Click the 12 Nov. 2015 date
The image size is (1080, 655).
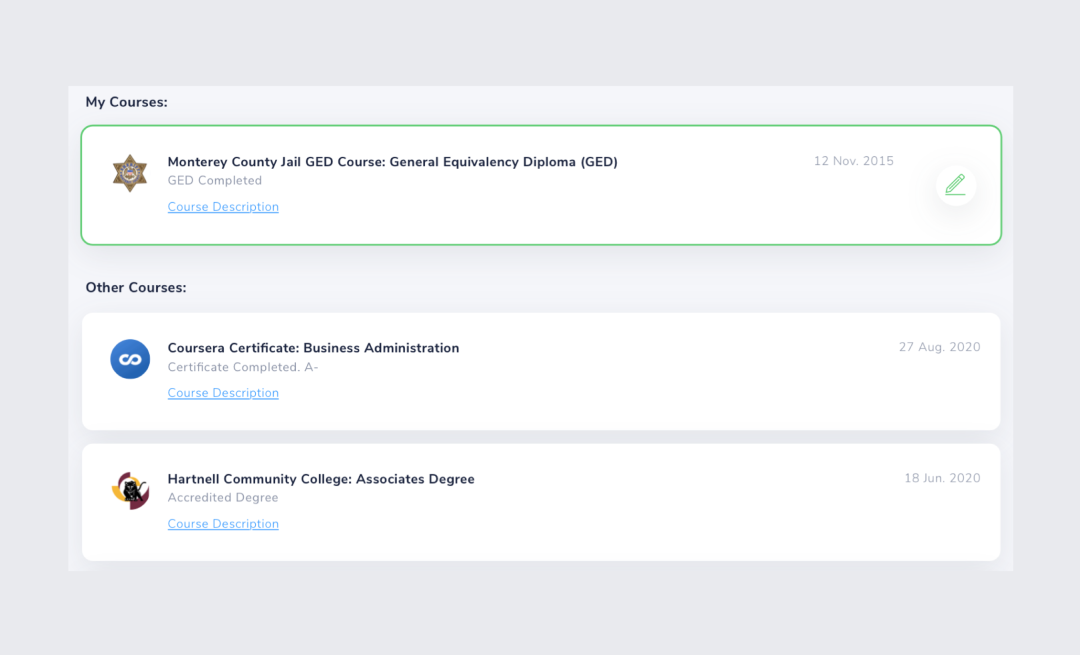pyautogui.click(x=853, y=161)
